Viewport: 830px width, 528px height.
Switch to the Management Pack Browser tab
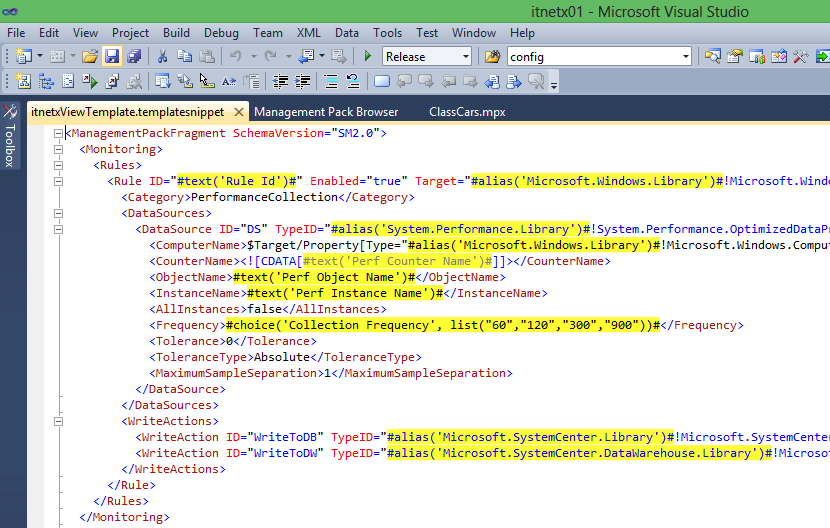[x=326, y=111]
